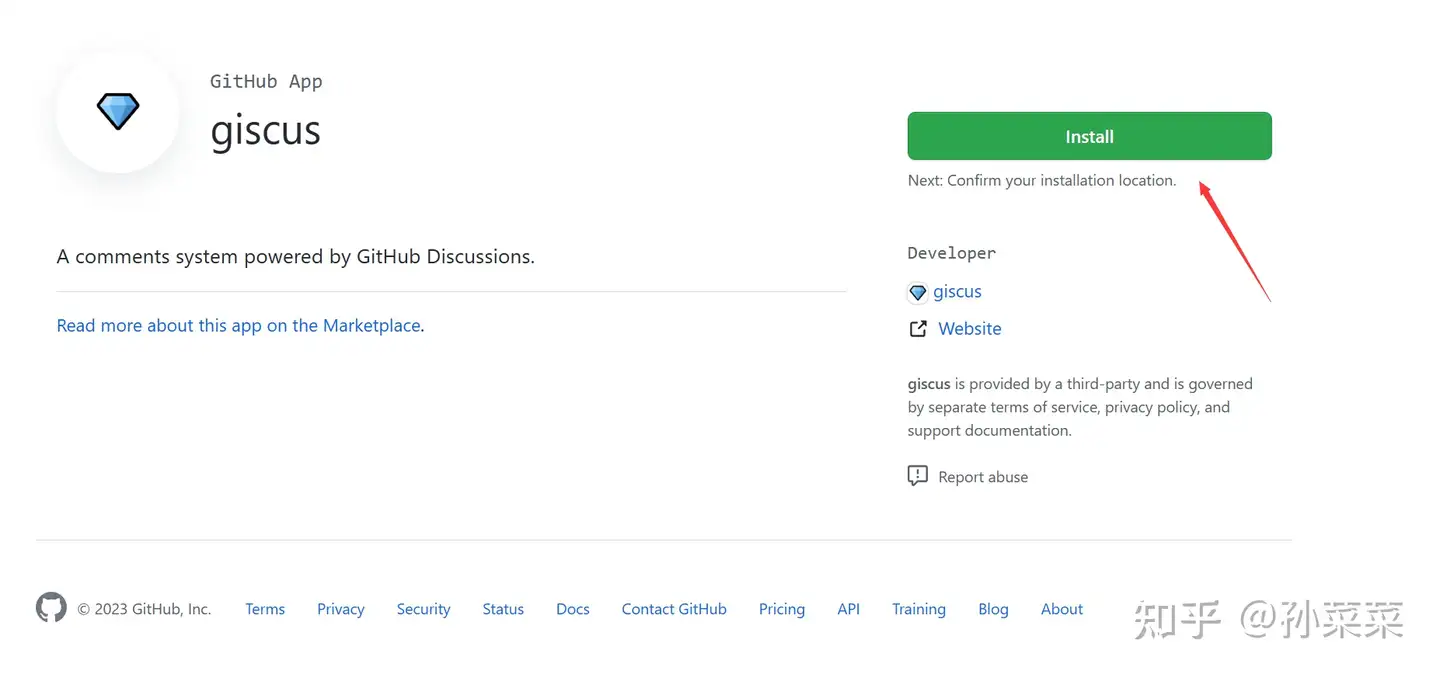
Task: Click Contact GitHub in the footer
Action: [674, 609]
